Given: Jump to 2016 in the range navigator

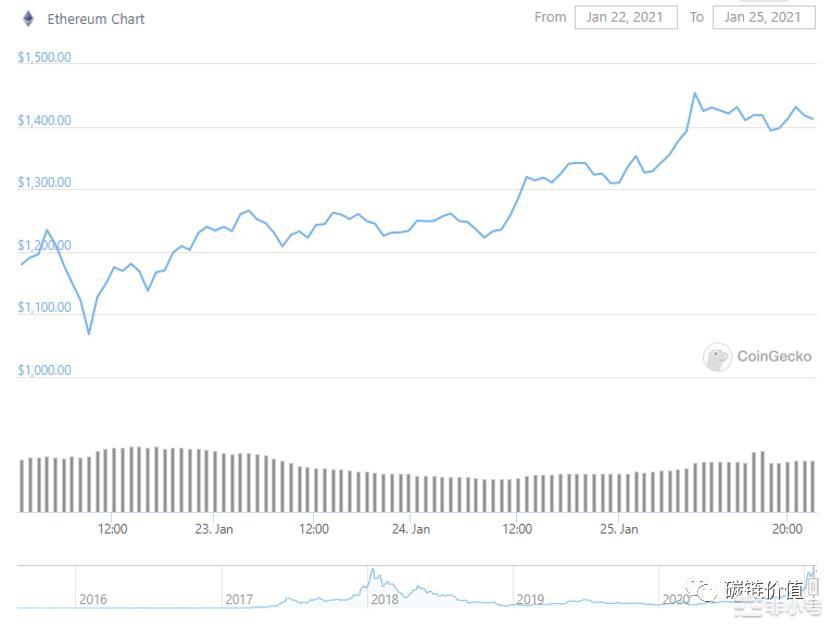Looking at the screenshot, I should [92, 599].
